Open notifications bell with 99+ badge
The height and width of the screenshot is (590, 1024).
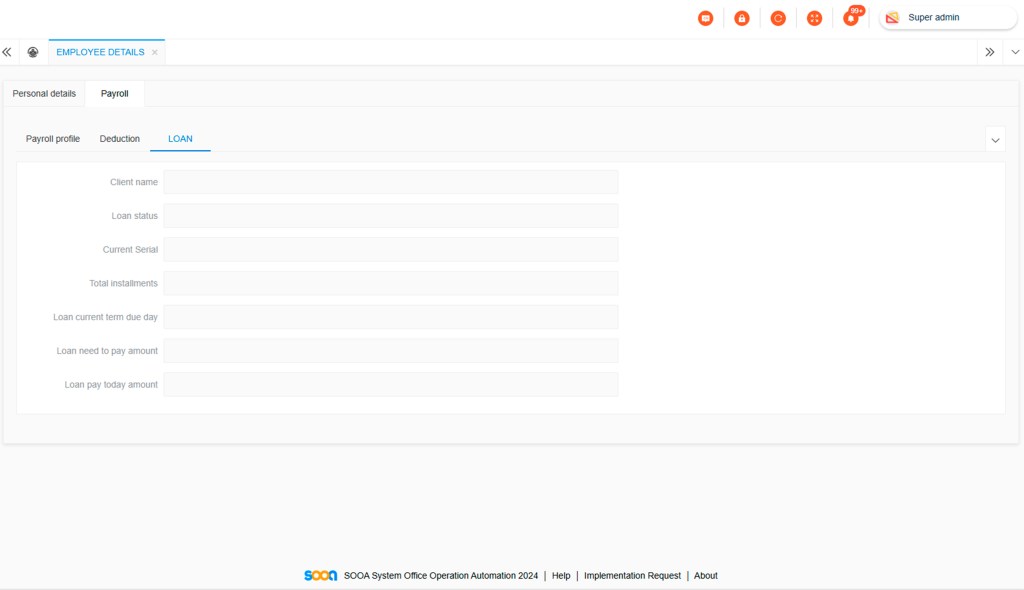(851, 18)
